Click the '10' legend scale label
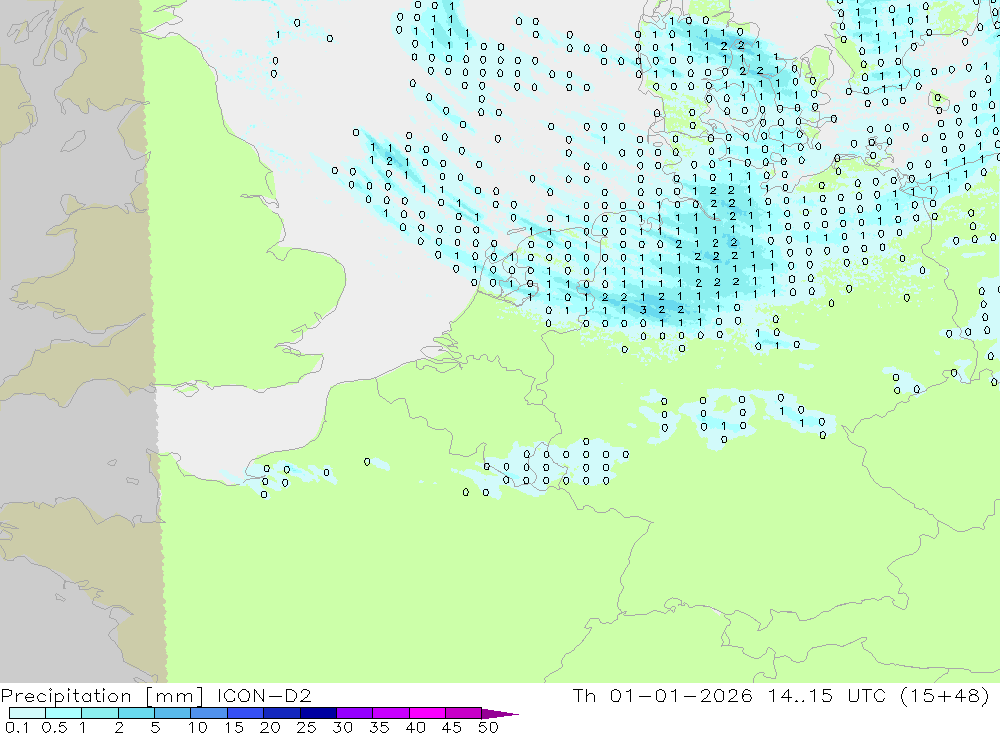The height and width of the screenshot is (733, 1000). pos(198,727)
